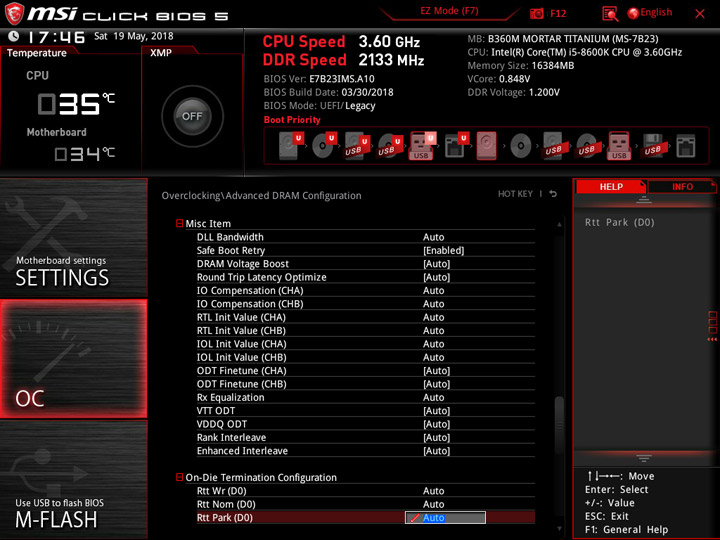Open ODT Finetune (CHA) [Auto] options
This screenshot has width=720, height=540.
[437, 371]
